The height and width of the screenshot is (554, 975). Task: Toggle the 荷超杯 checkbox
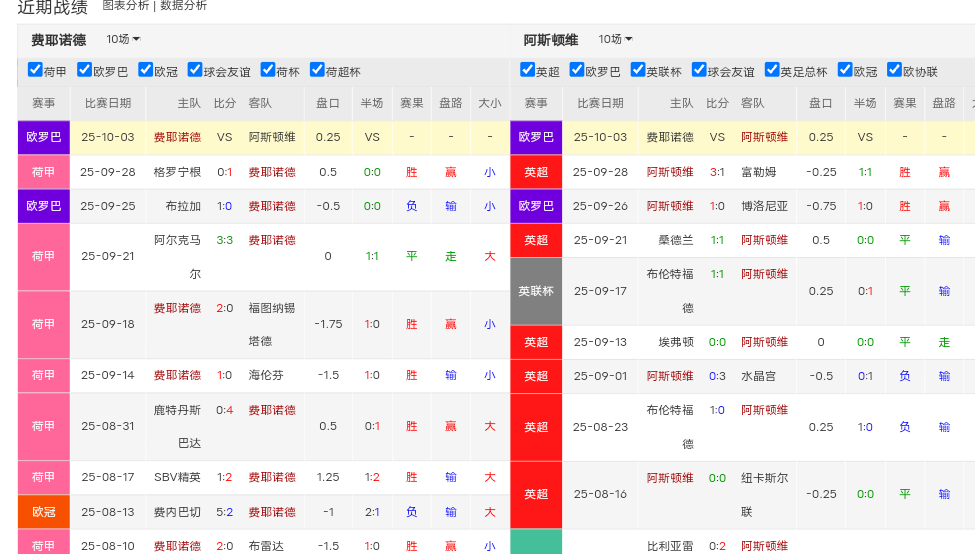tap(318, 70)
